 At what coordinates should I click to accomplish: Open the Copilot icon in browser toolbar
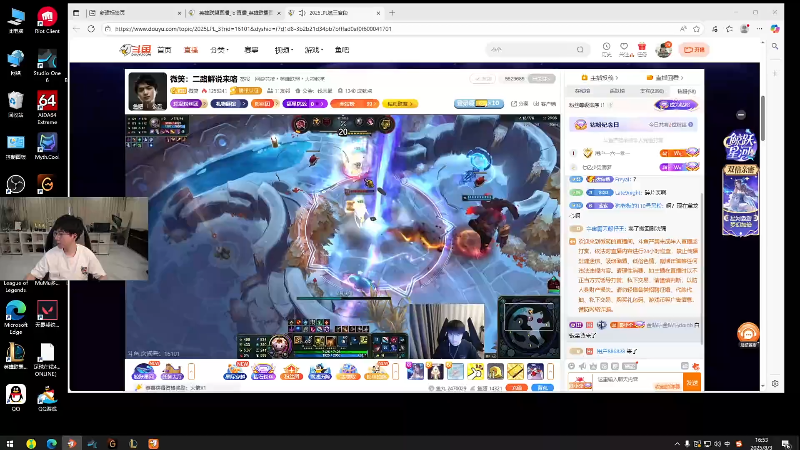pyautogui.click(x=775, y=29)
